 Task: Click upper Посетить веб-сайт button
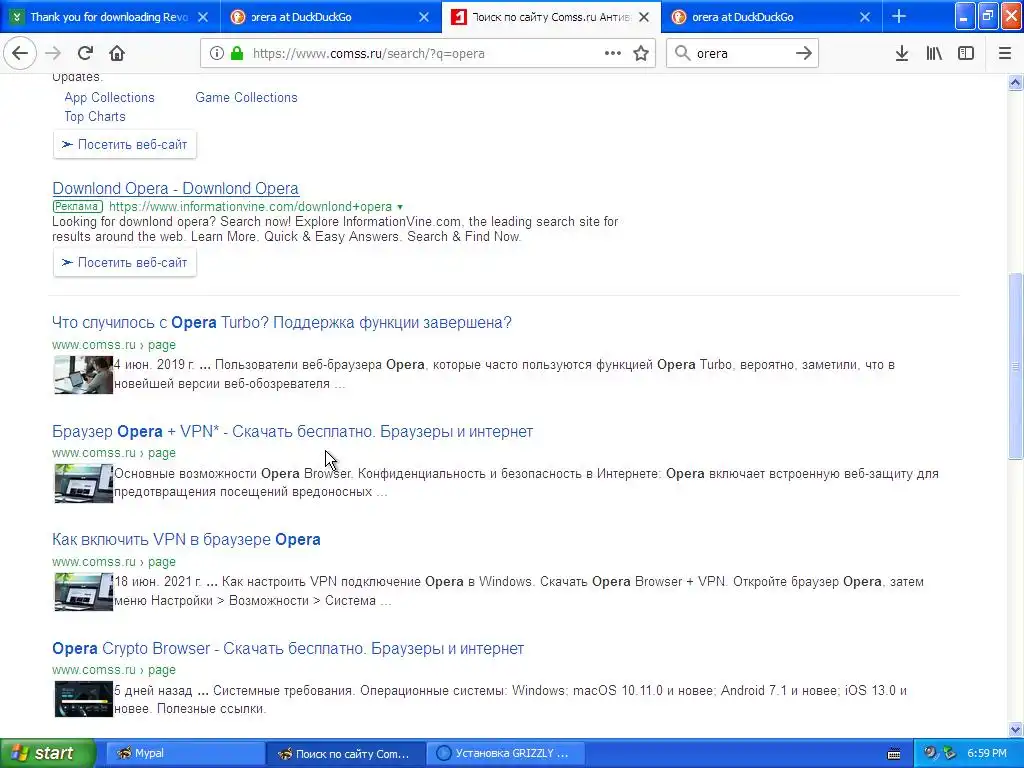coord(125,144)
